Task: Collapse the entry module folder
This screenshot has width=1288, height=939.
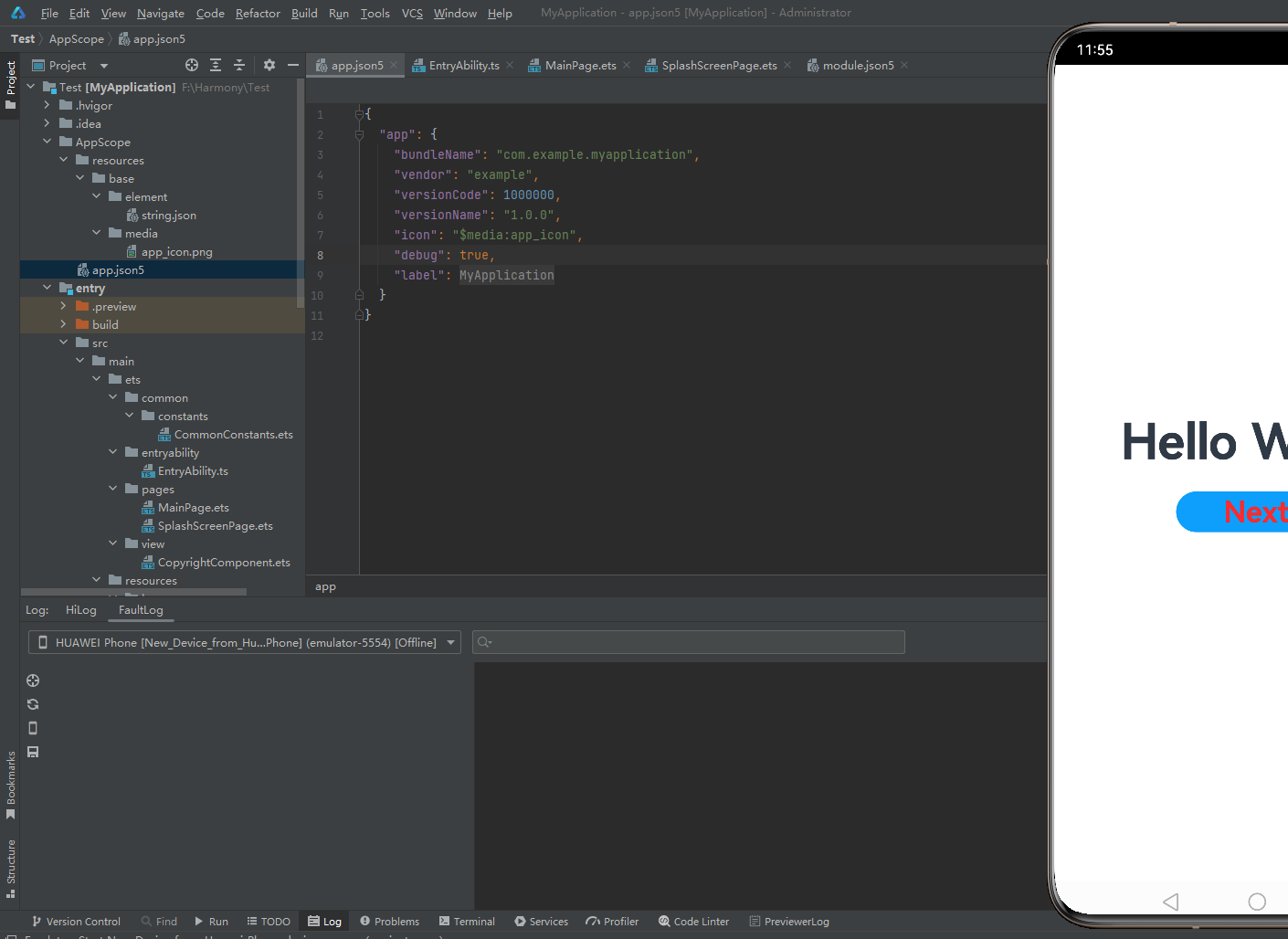Action: point(47,288)
